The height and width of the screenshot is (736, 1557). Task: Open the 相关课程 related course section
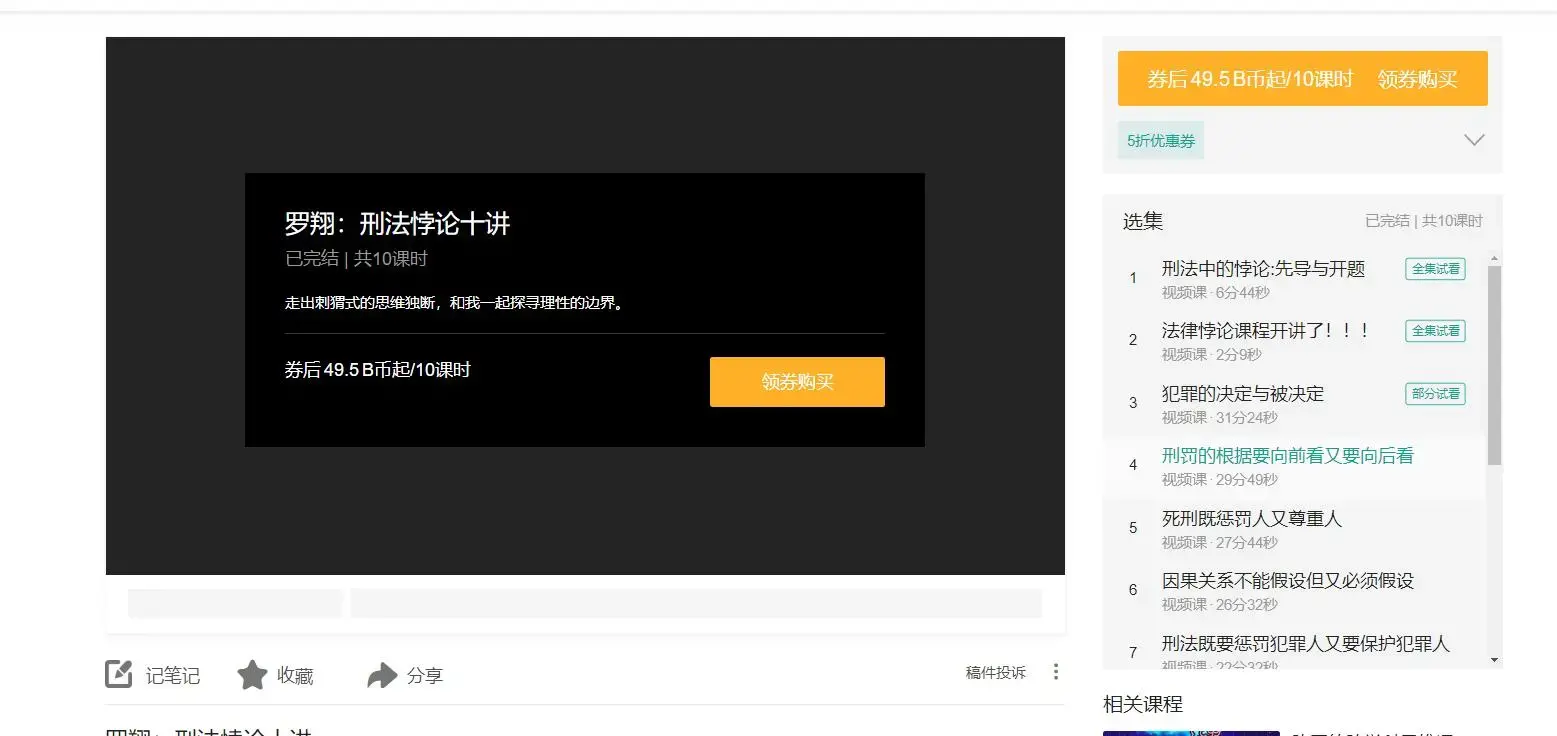point(1143,703)
